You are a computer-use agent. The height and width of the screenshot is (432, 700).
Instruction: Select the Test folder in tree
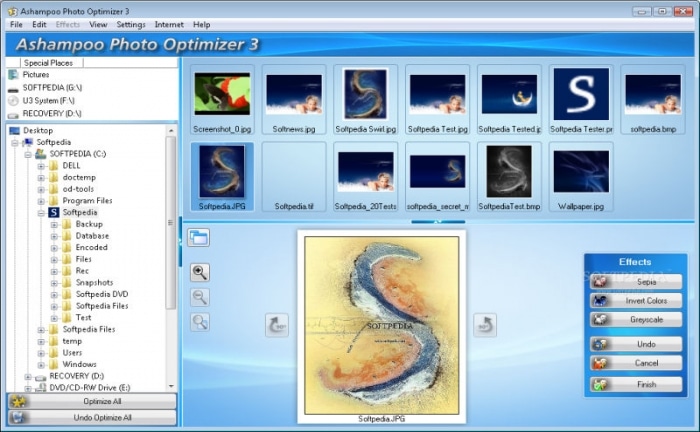[x=83, y=317]
